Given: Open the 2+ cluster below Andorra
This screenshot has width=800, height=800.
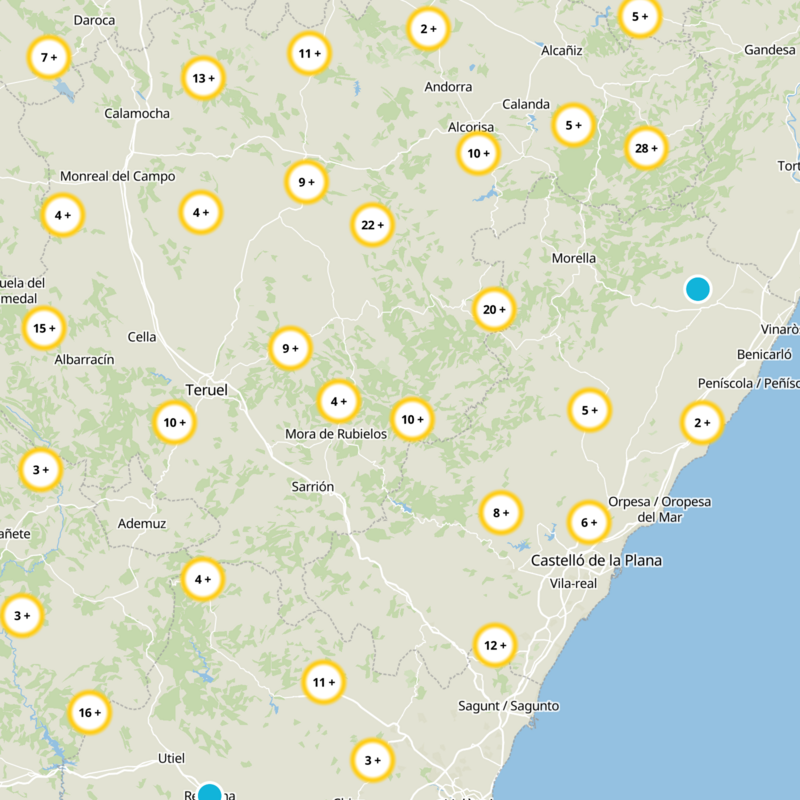Looking at the screenshot, I should 427,29.
